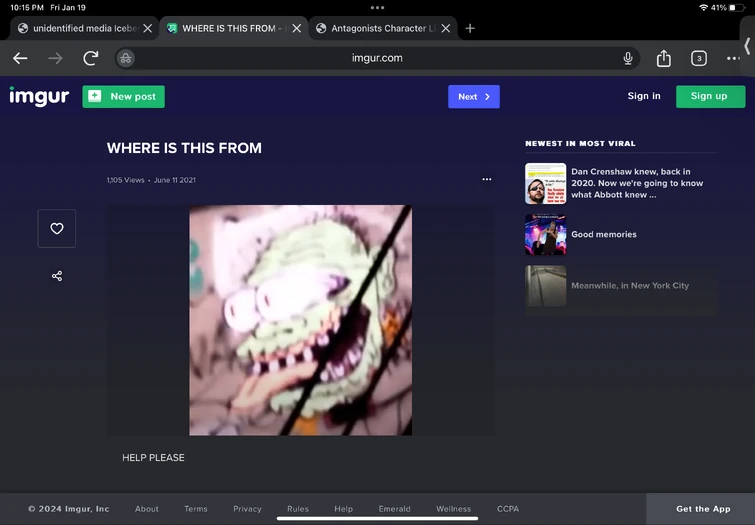Screen dimensions: 755x525
Task: Open Meanwhile, in New York City post
Action: tap(630, 286)
